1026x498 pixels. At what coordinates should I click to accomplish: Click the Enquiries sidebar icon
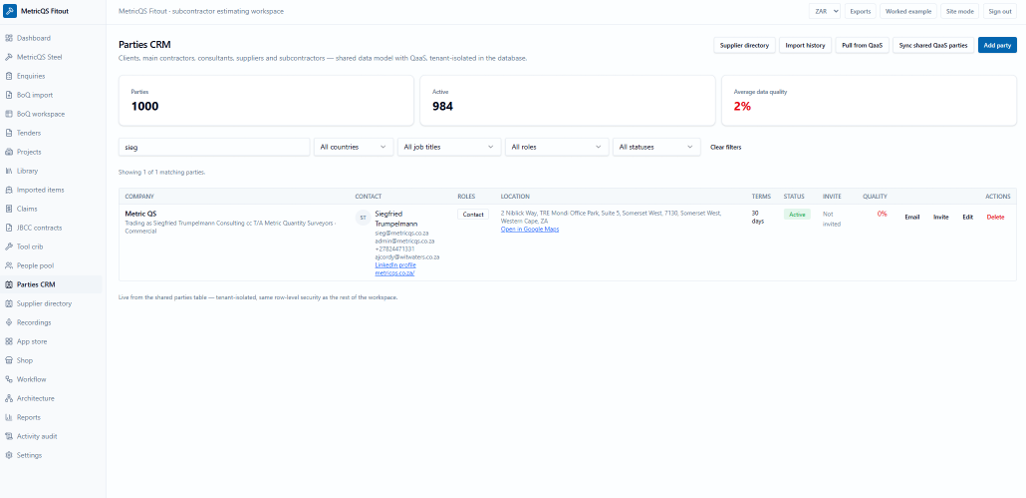(9, 76)
